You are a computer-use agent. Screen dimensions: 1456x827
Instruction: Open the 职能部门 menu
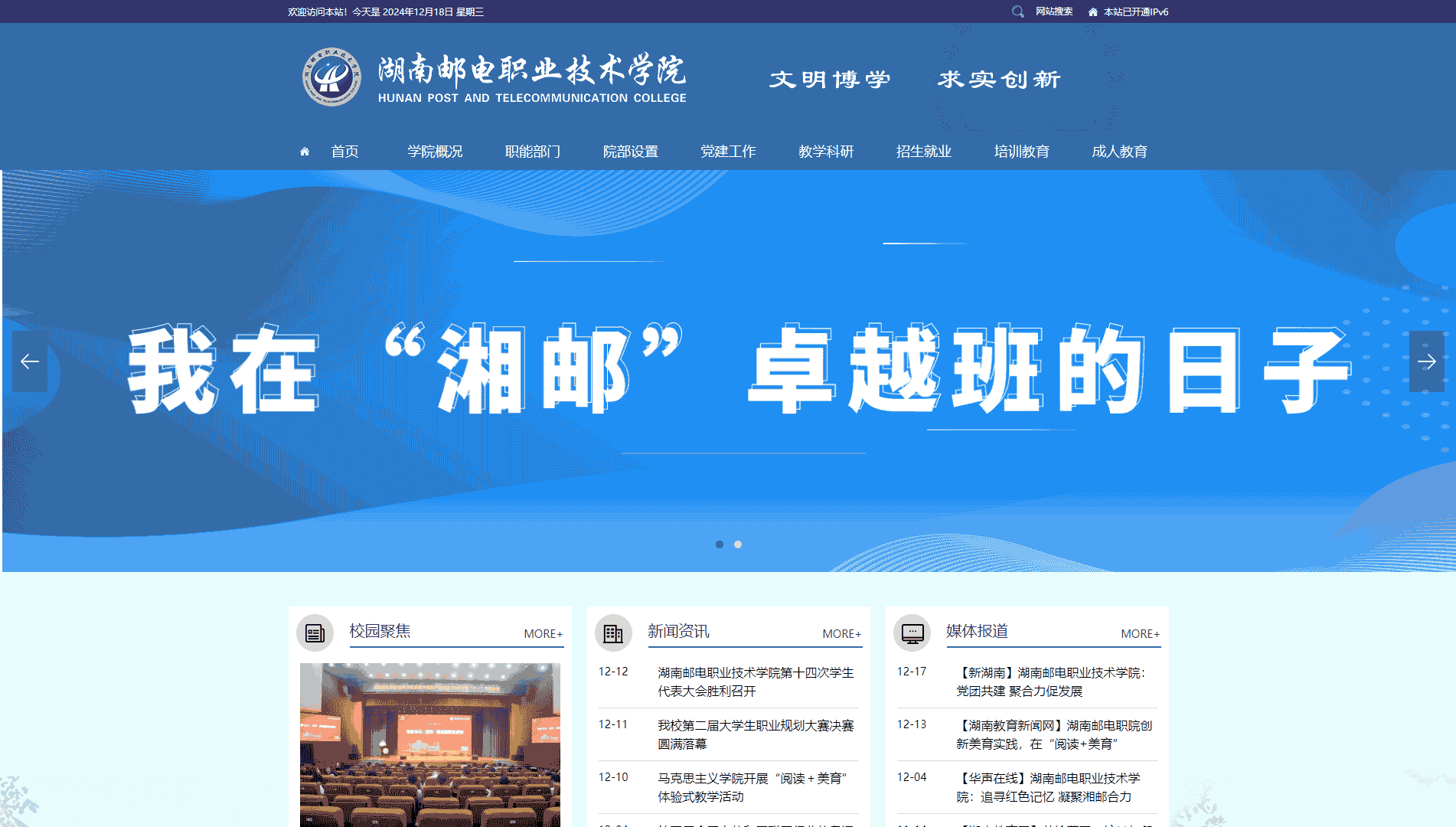point(533,152)
